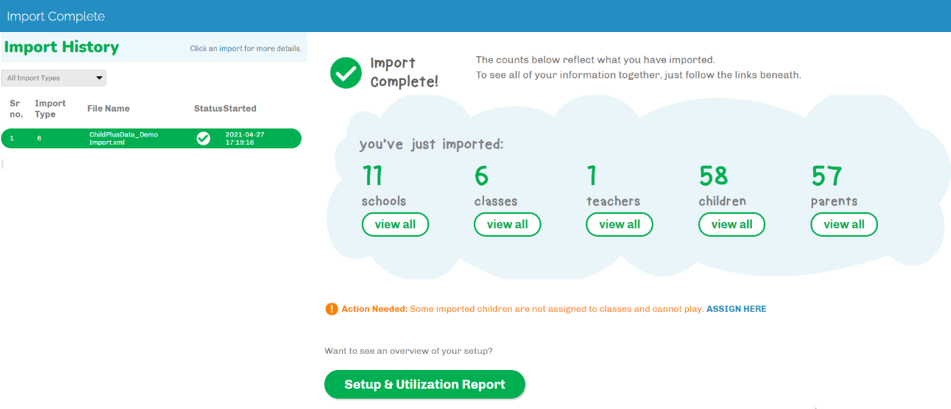Click the Sr no. column header
The image size is (951, 409).
(x=15, y=108)
